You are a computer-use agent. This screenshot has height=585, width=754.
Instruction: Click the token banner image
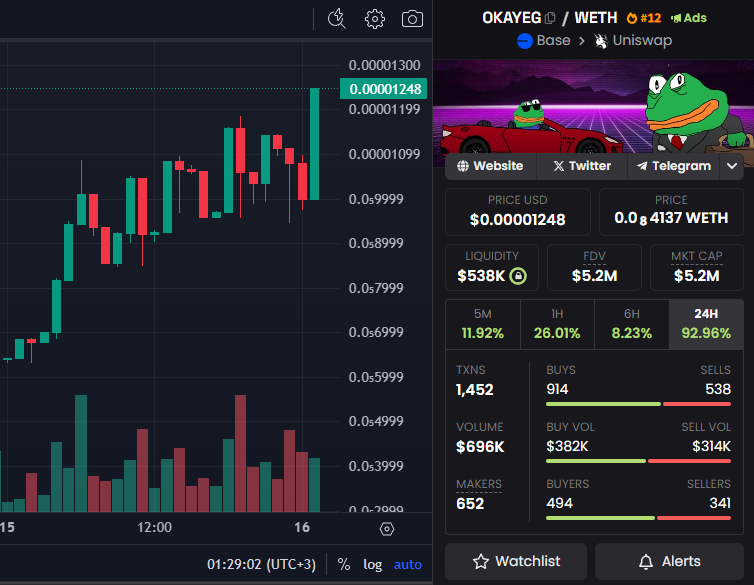[593, 107]
